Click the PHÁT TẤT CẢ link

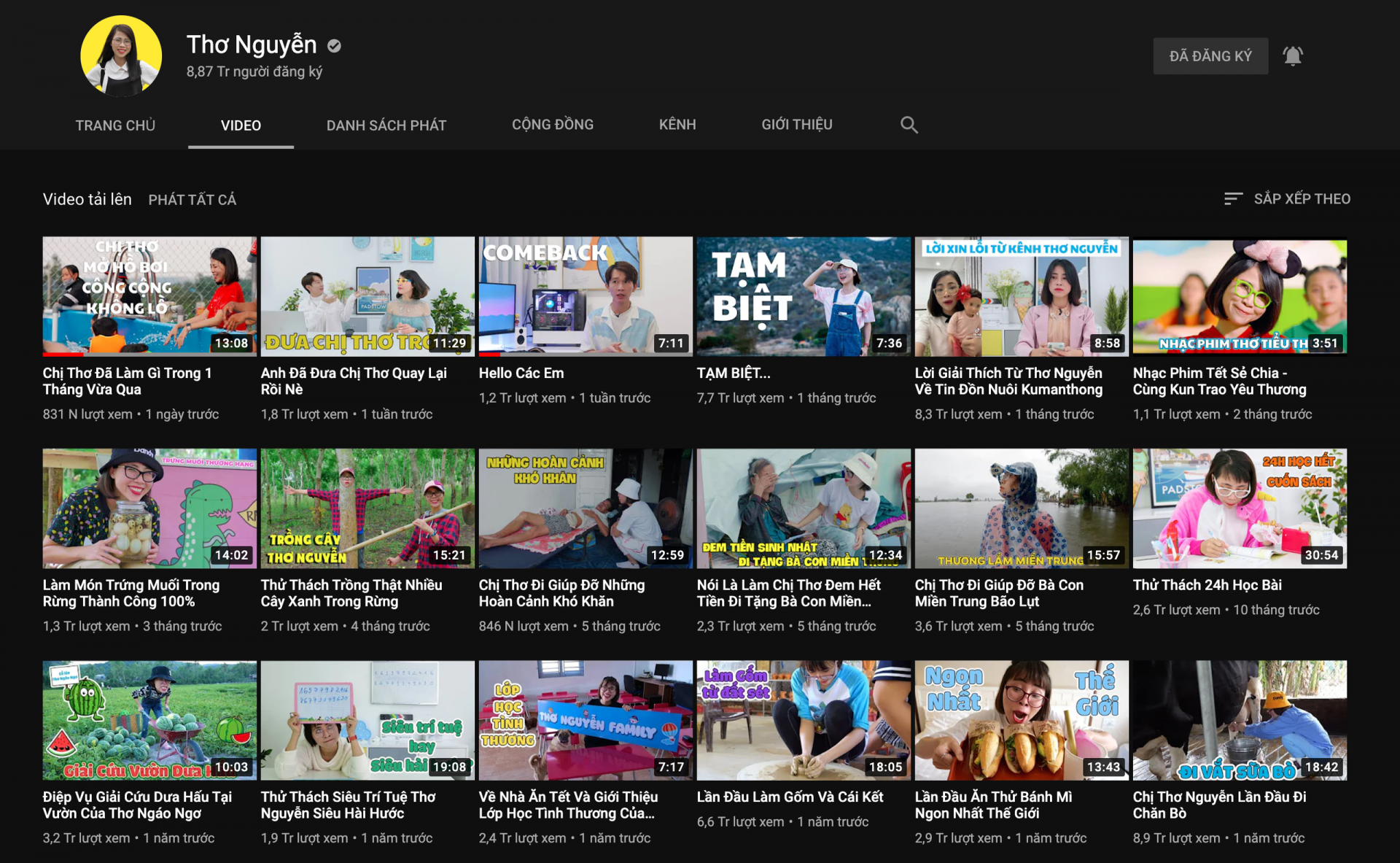tap(192, 198)
